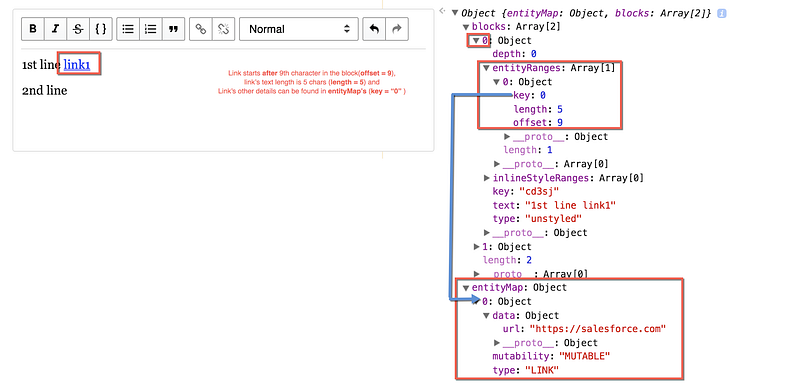Select type: "unstyled" property
Screen dimensions: 800x390
[x=537, y=219]
